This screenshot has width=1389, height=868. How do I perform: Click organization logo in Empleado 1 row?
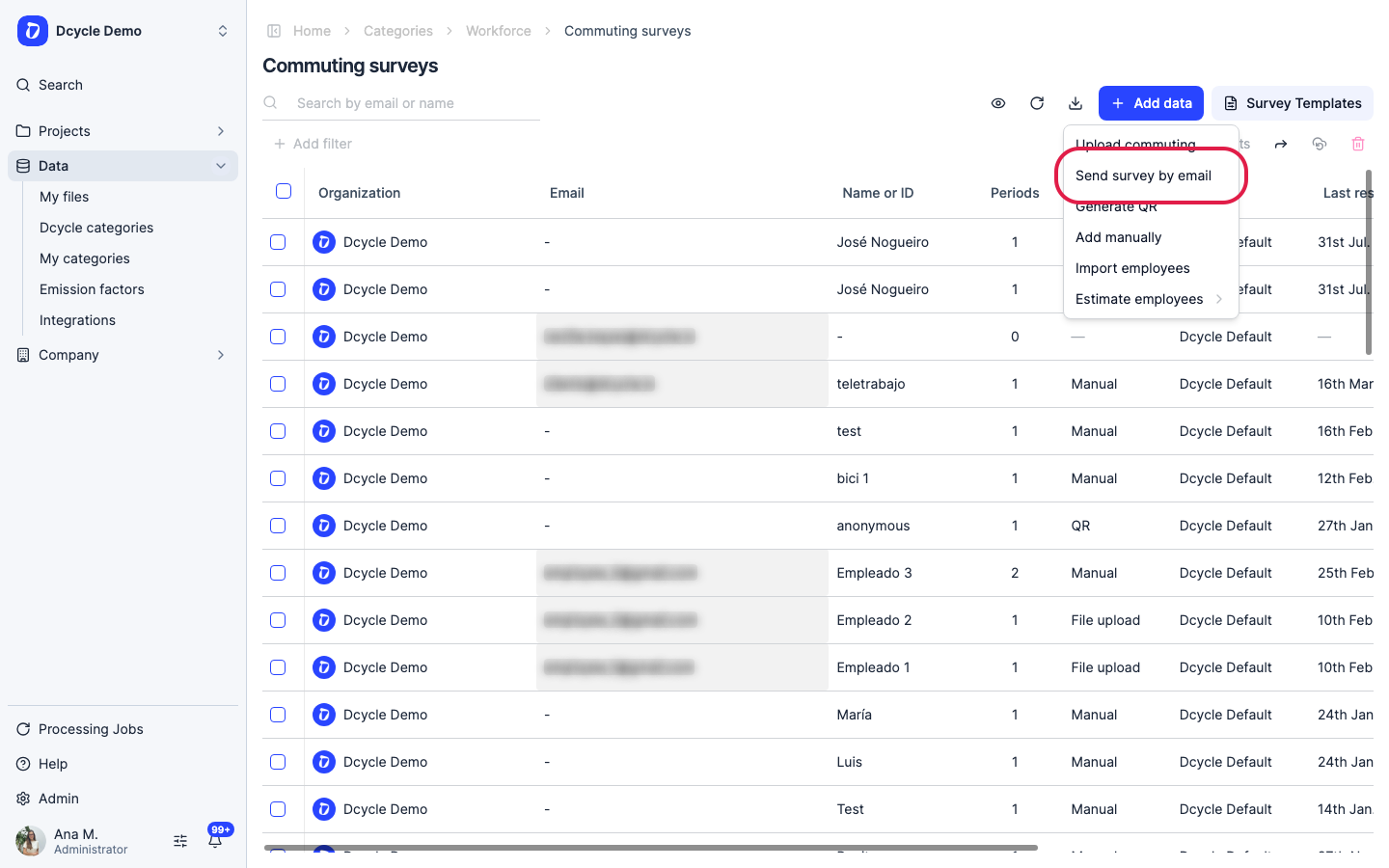click(324, 667)
